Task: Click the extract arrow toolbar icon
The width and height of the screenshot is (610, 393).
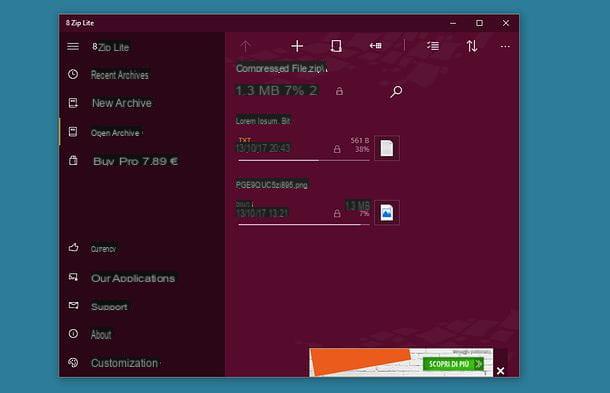Action: [375, 46]
